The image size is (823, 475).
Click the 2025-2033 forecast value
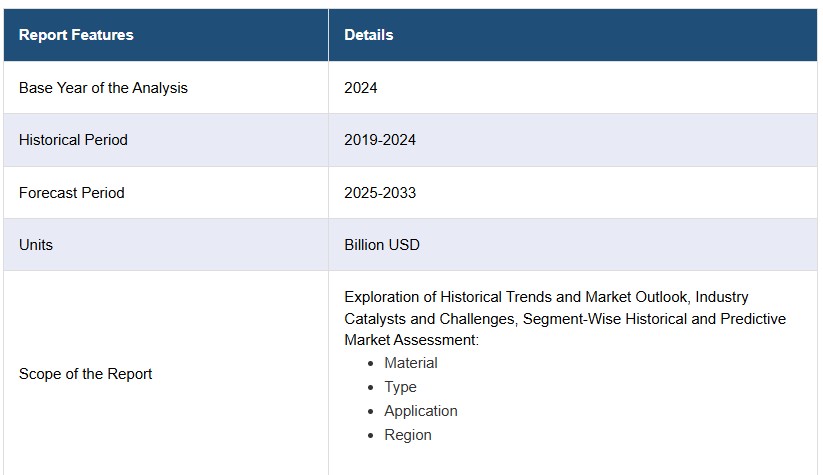(380, 193)
